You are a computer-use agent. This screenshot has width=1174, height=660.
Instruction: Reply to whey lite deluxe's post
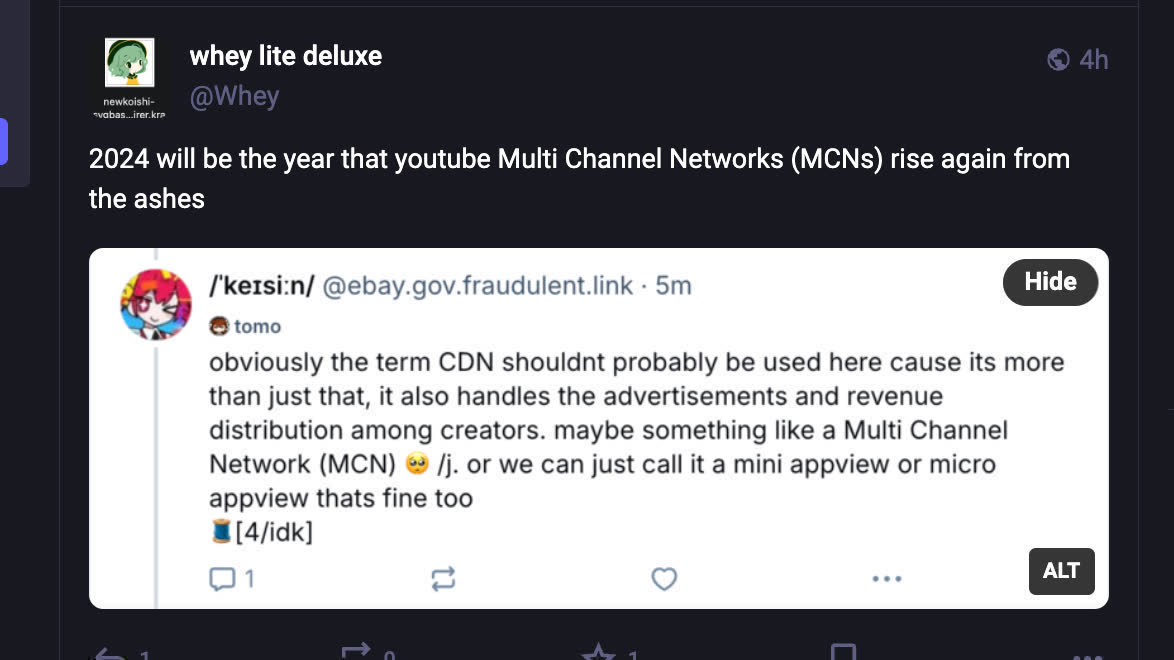coord(110,654)
